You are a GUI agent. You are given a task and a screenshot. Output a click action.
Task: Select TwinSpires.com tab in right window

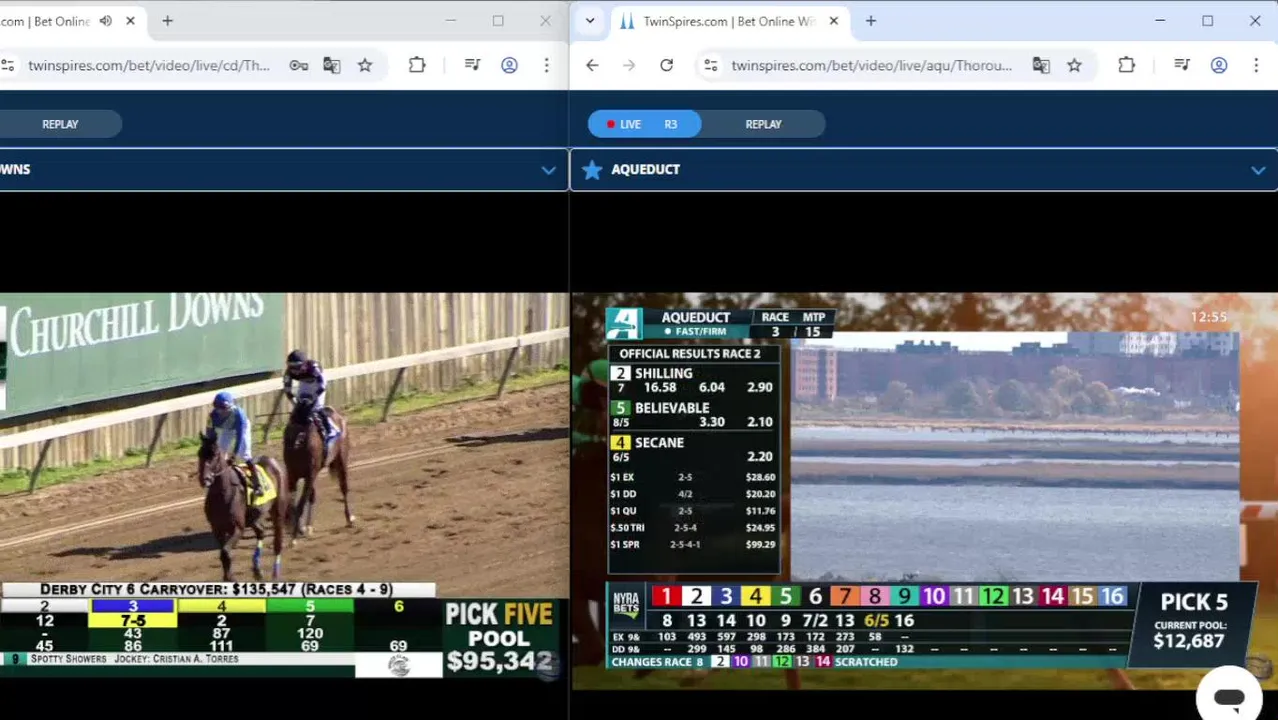[x=728, y=21]
